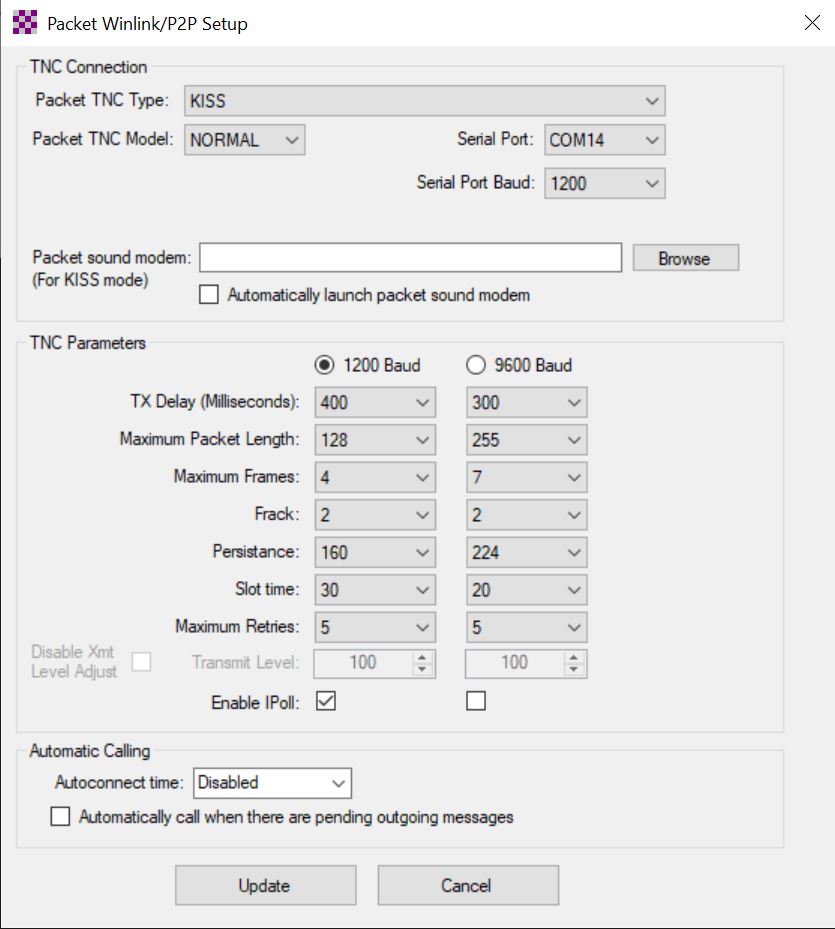Screen dimensions: 835x929
Task: Select the 9600 Baud radio button
Action: 476,365
